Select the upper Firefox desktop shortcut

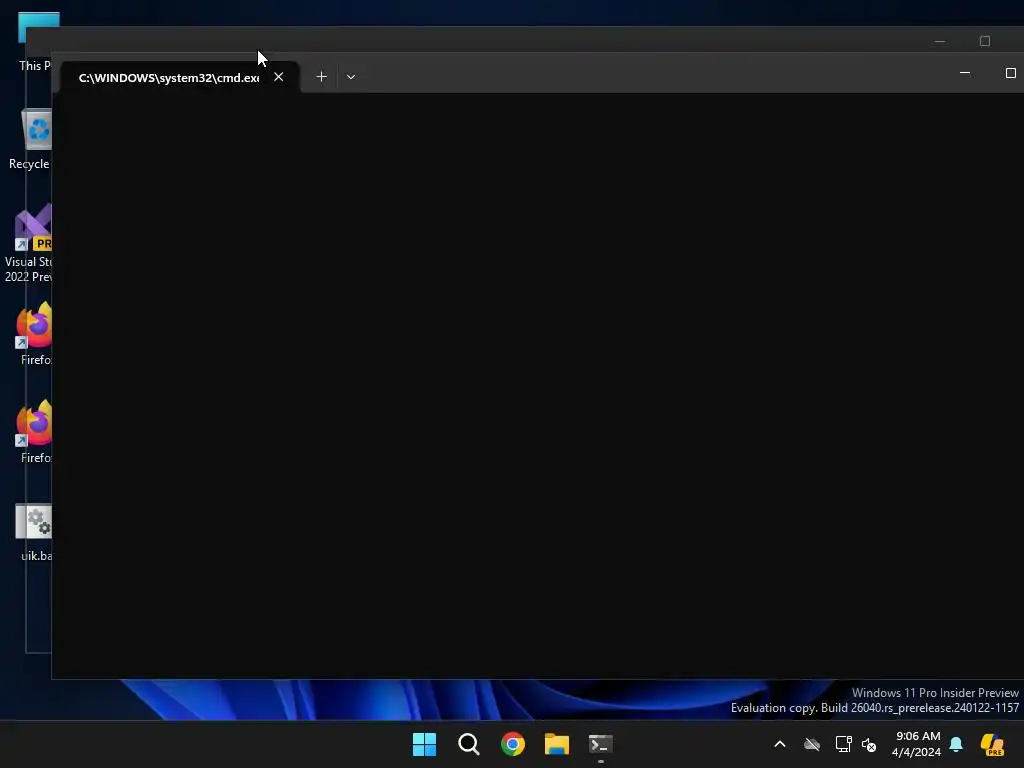click(x=34, y=334)
